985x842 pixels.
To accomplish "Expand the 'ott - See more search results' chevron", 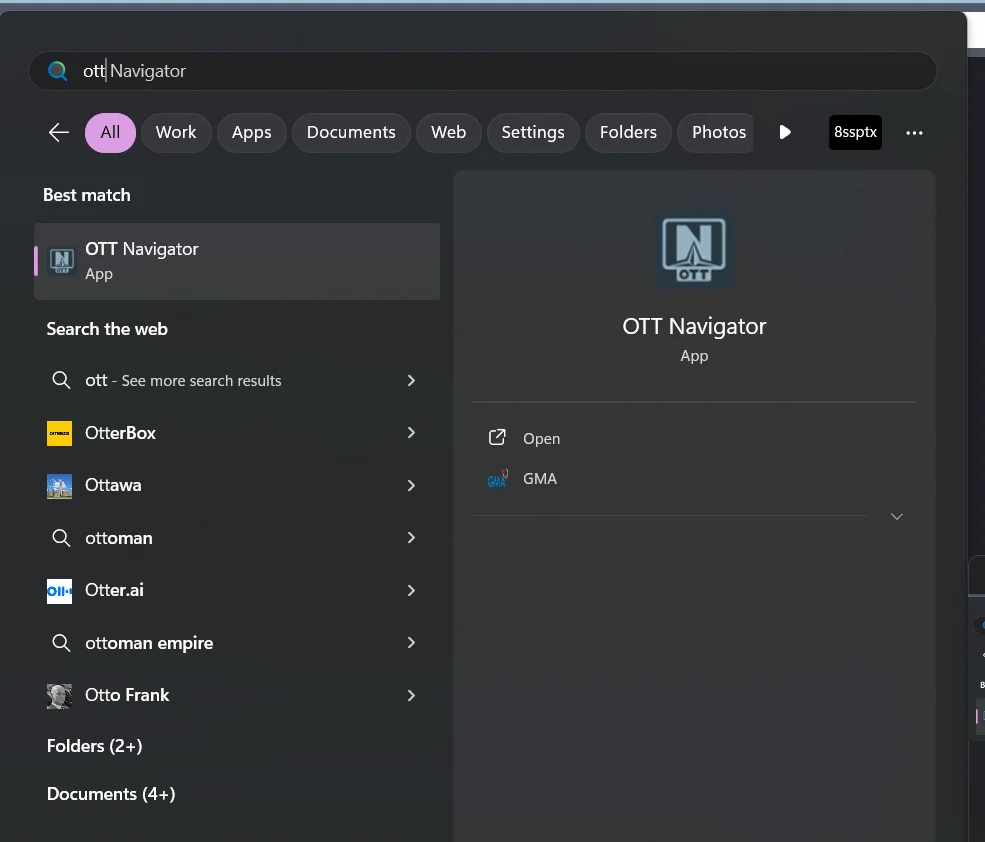I will (x=411, y=380).
